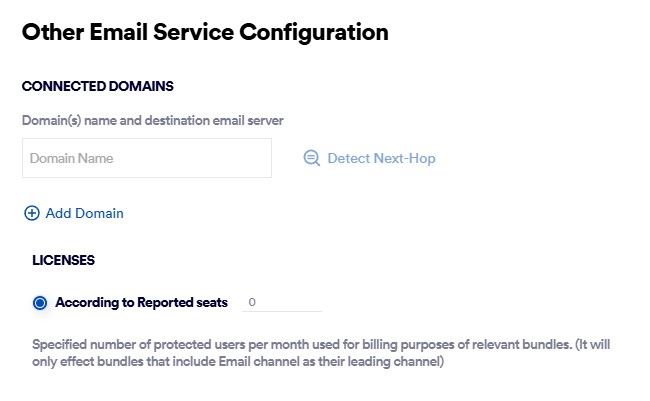650x401 pixels.
Task: Click the Detect Next-Hop magnifier icon
Action: (x=311, y=158)
